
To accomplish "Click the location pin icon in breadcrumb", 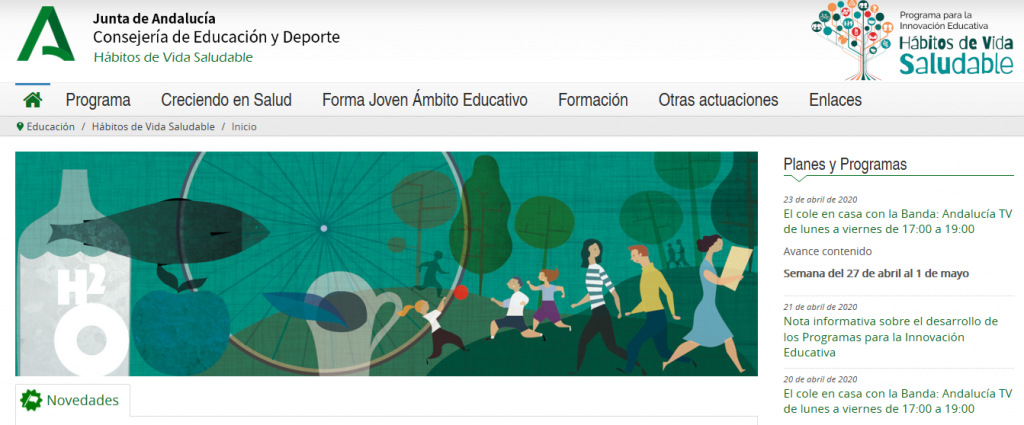I will [20, 127].
